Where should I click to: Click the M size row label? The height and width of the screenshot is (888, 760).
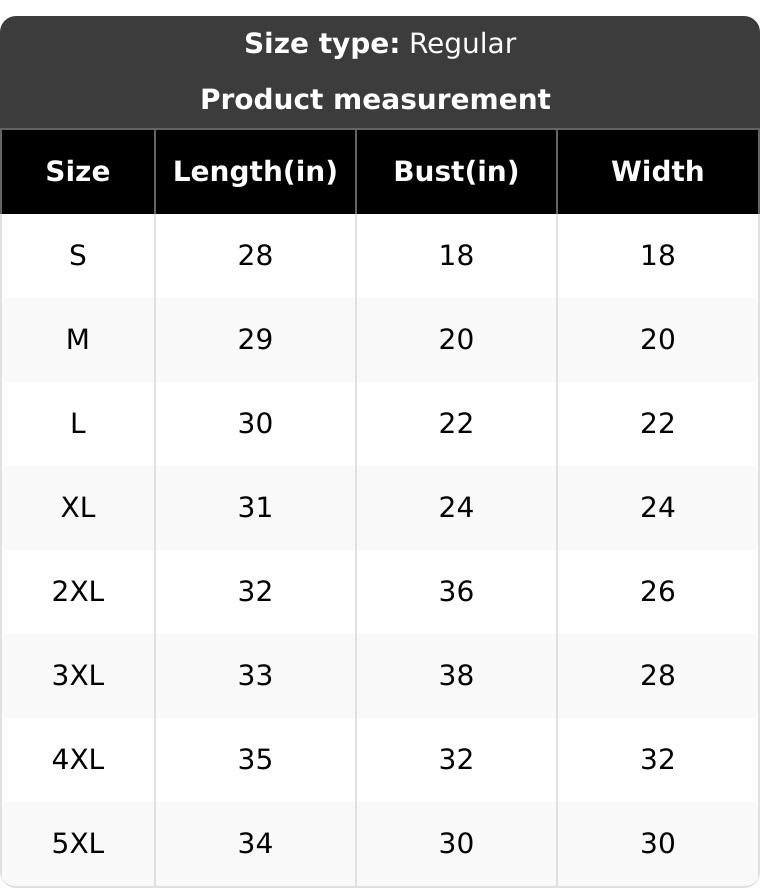click(x=78, y=340)
